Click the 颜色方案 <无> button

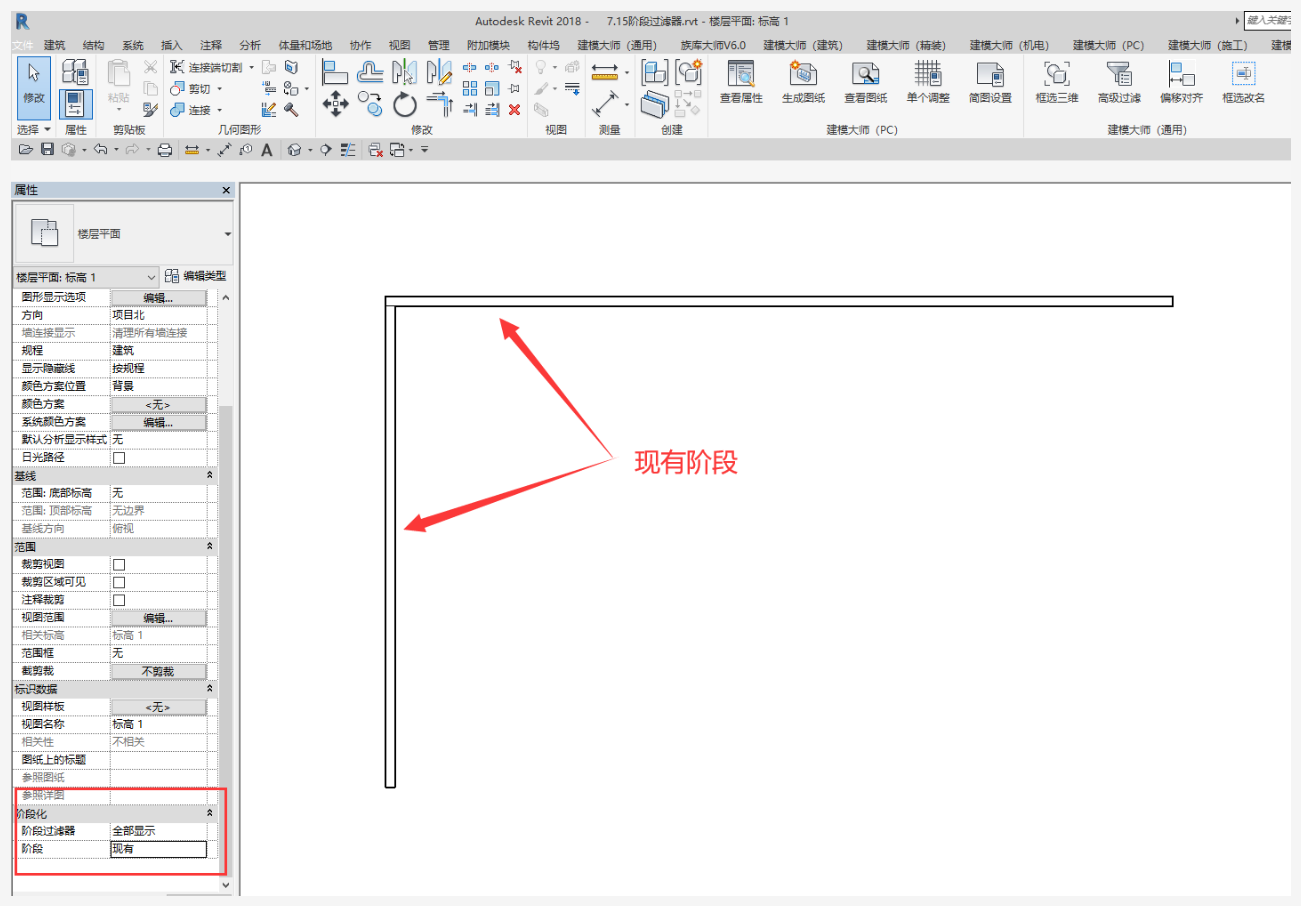[x=158, y=404]
